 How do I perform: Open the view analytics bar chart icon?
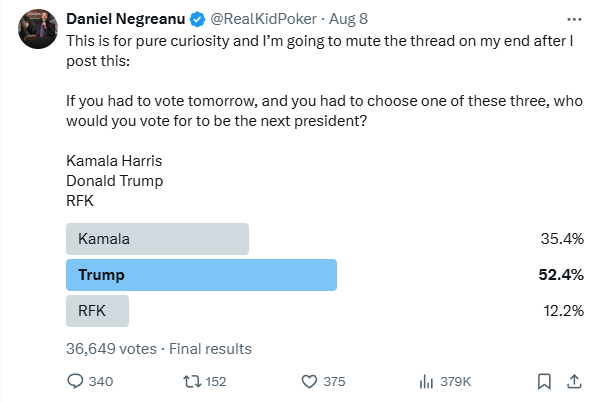[x=426, y=381]
